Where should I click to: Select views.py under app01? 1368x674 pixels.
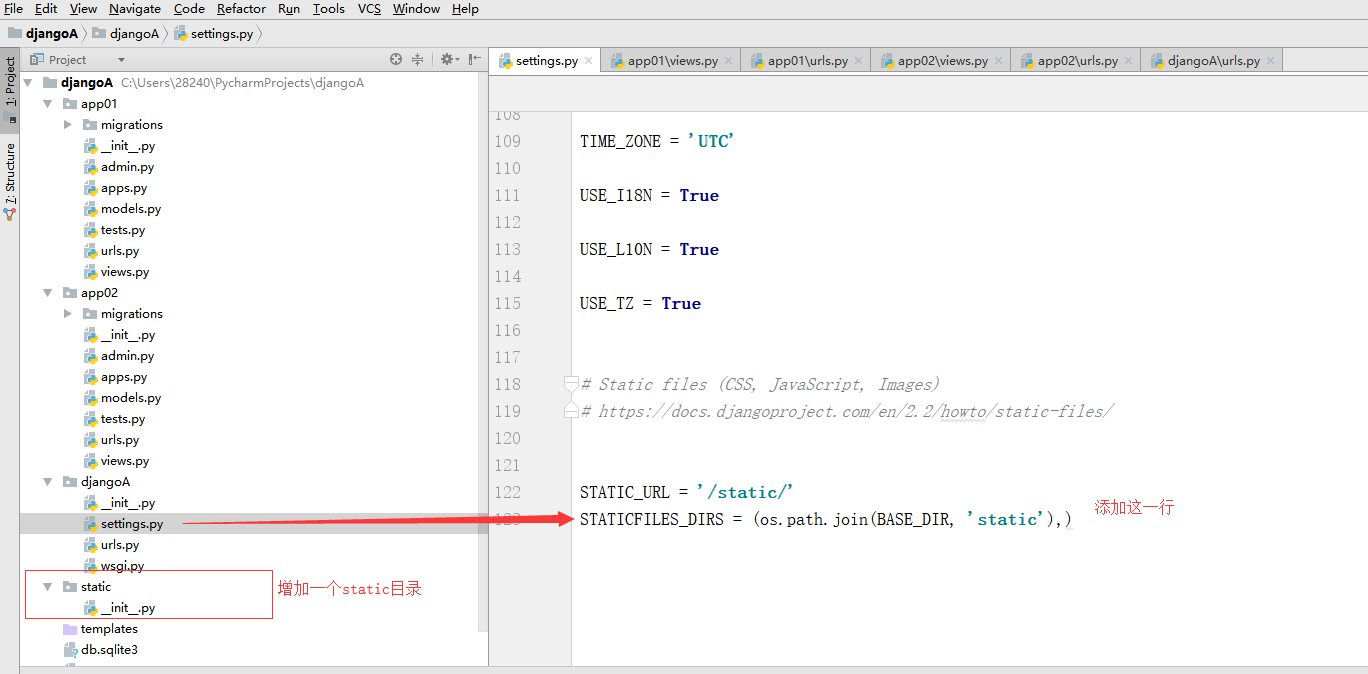[x=125, y=272]
